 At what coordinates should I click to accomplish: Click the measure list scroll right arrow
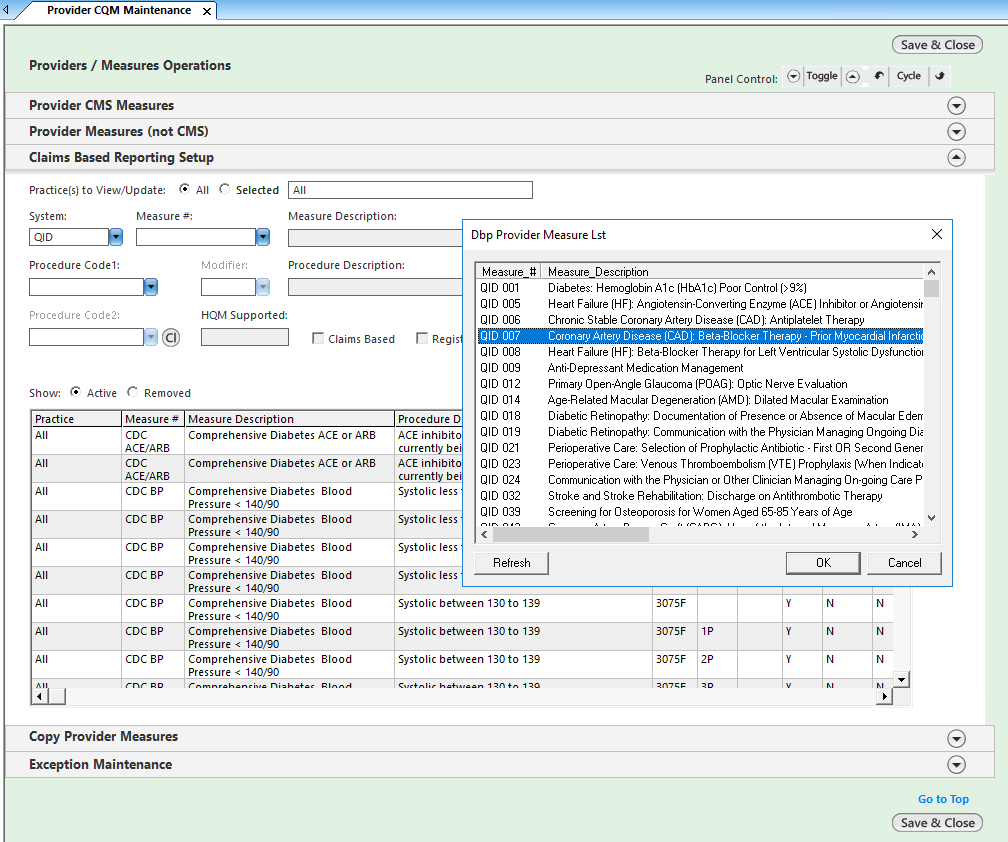tap(915, 534)
